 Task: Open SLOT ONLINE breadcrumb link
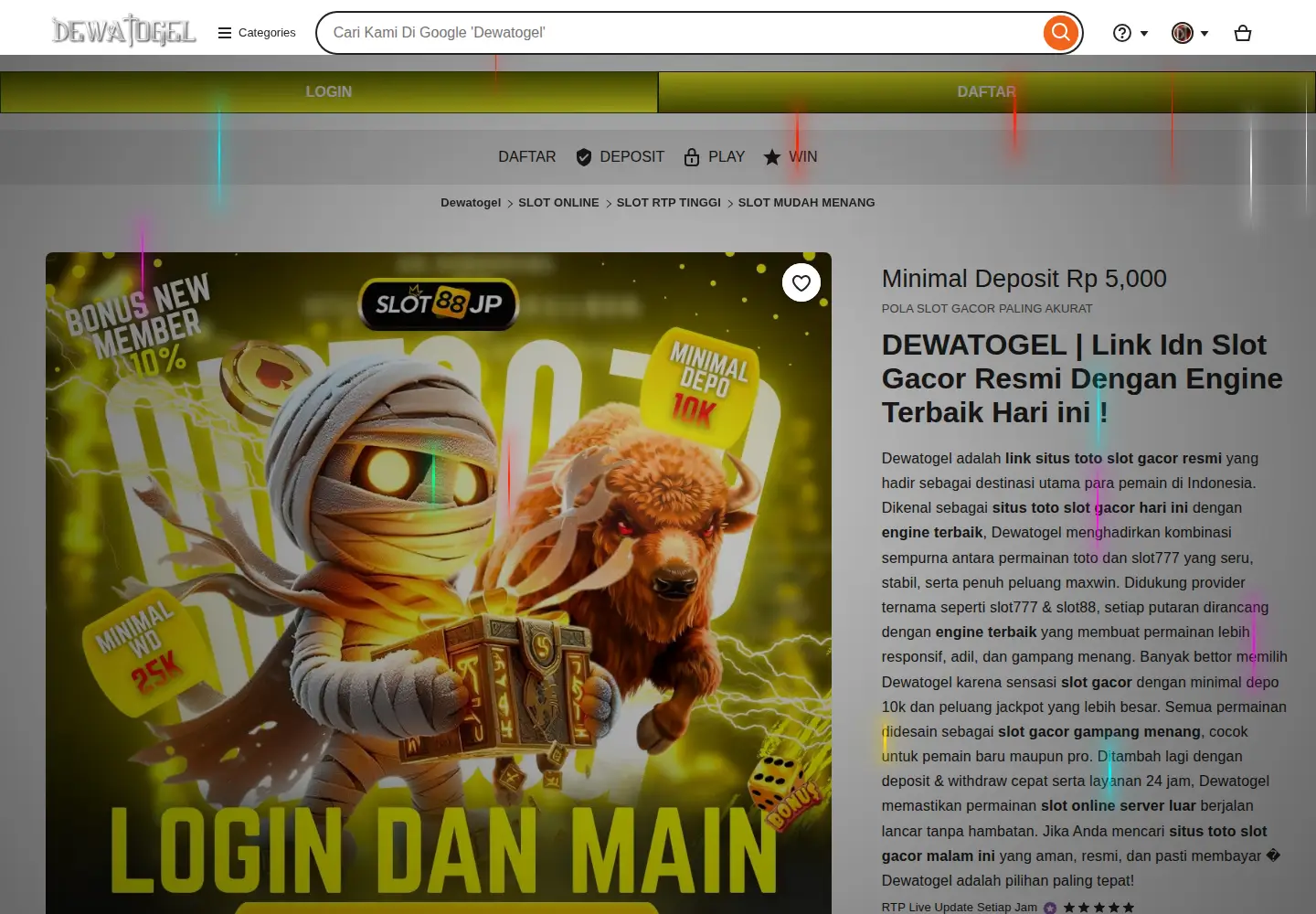pos(558,203)
